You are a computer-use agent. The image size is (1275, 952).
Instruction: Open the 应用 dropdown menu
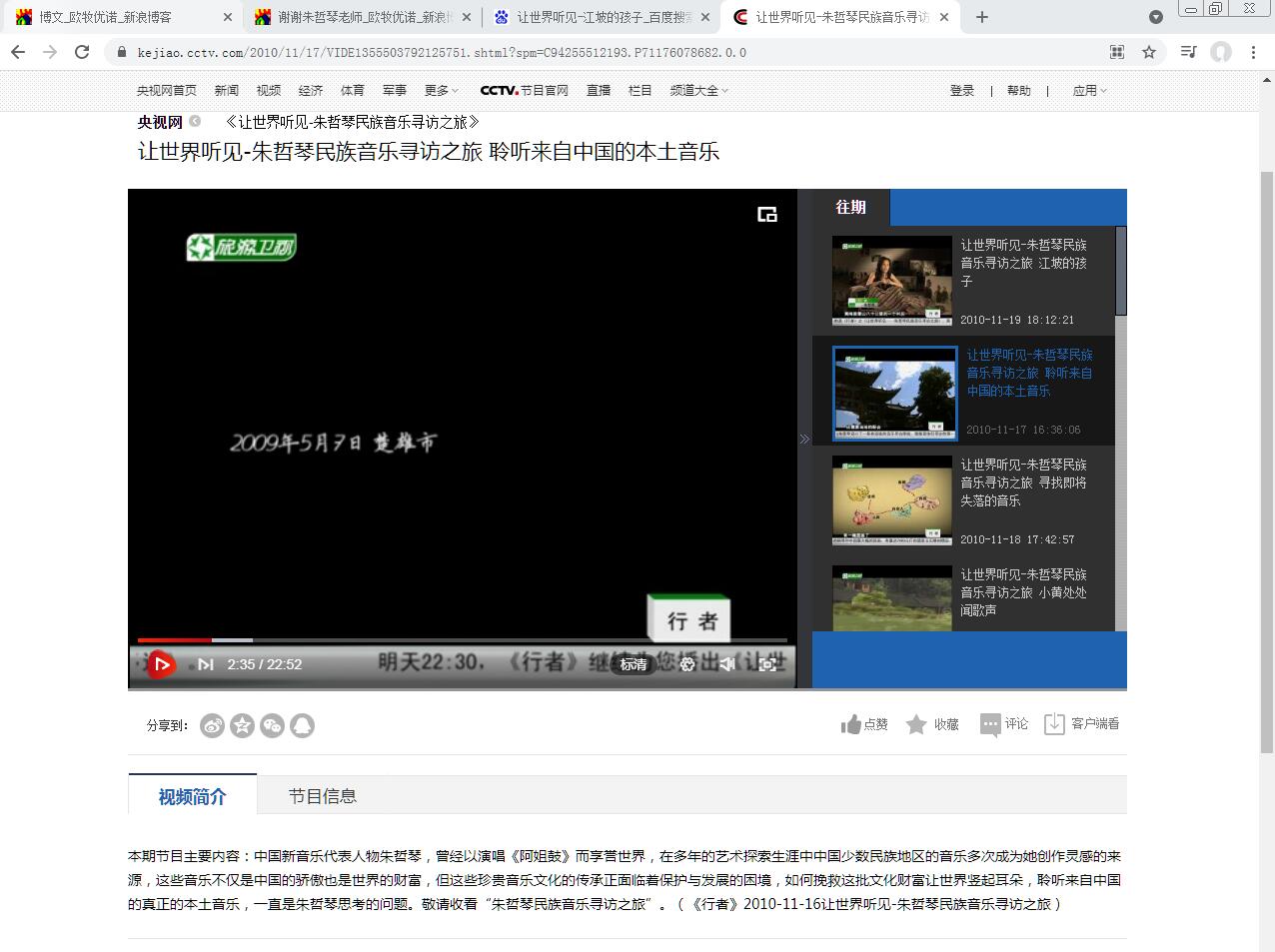pyautogui.click(x=1089, y=91)
